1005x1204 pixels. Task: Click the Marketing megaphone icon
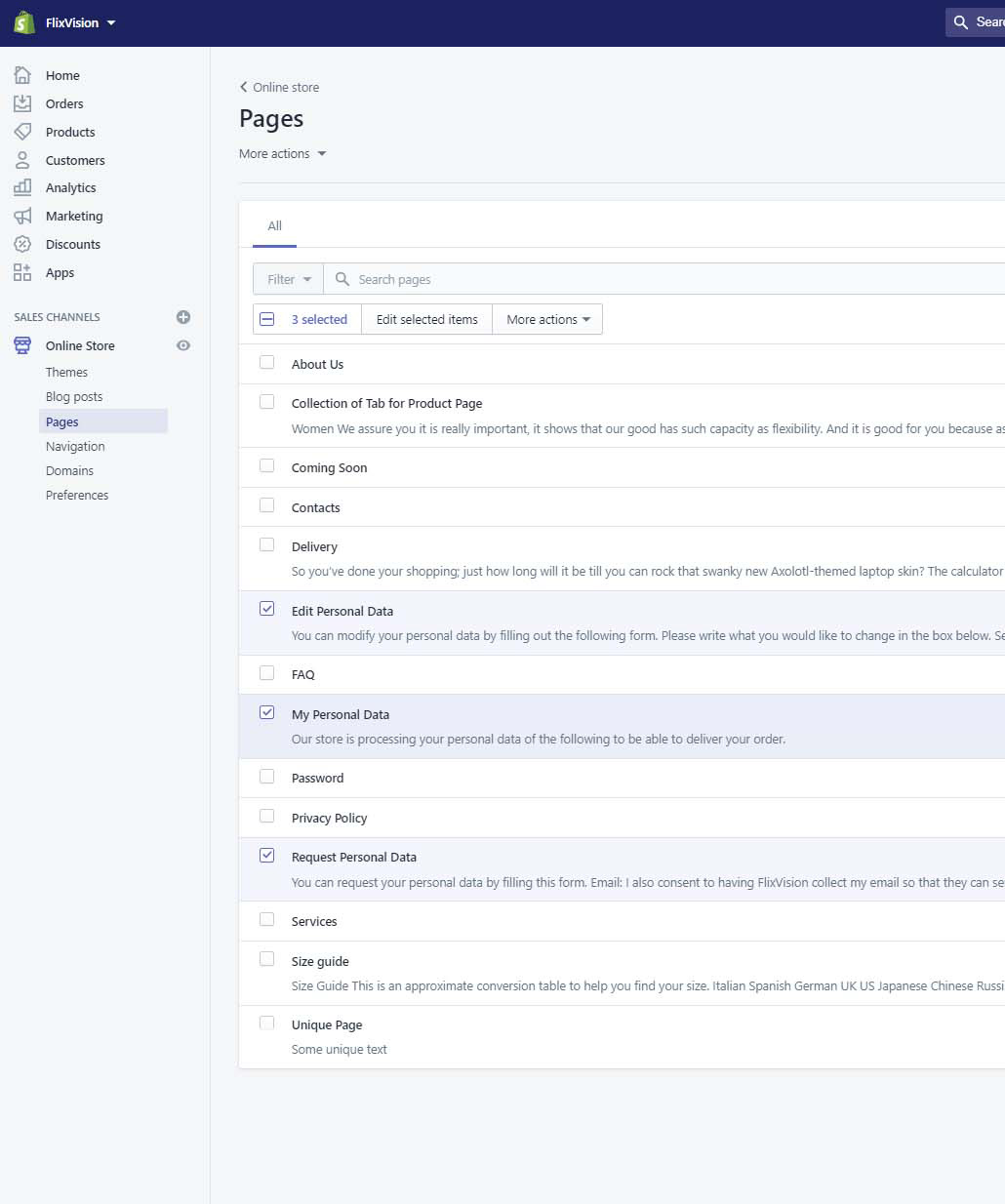click(22, 216)
